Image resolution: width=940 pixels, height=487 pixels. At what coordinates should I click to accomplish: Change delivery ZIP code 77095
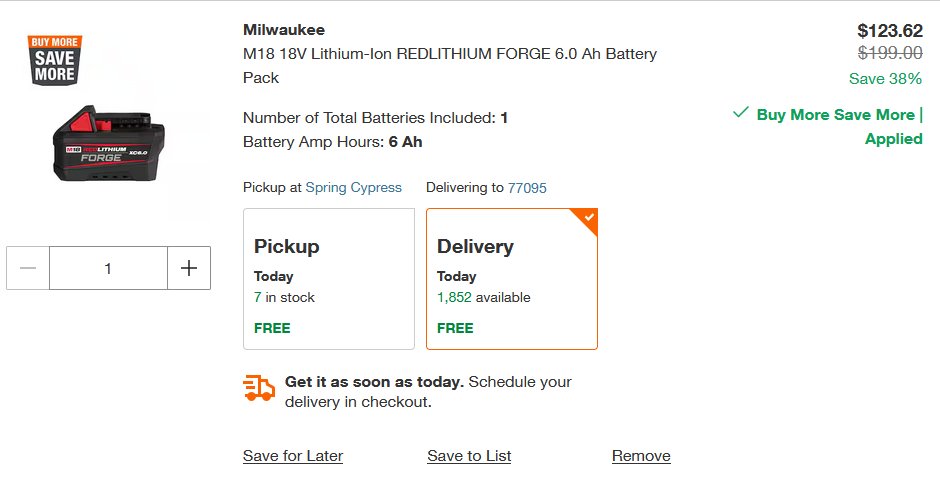tap(527, 188)
